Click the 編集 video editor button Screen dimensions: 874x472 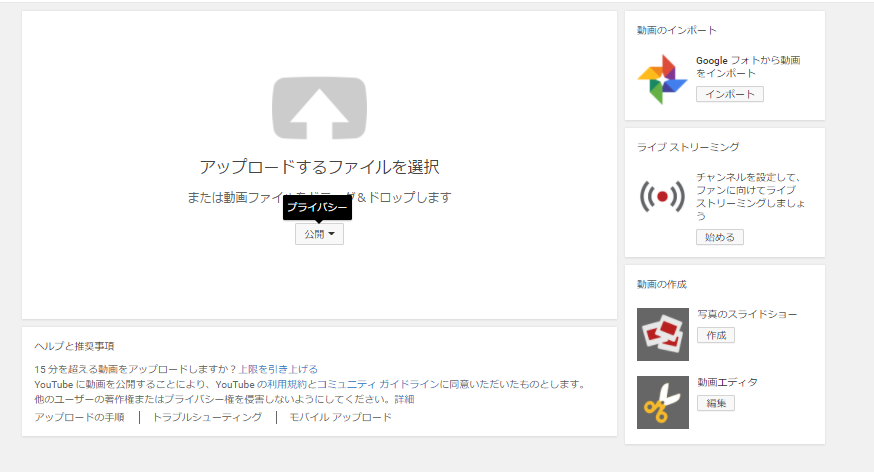coord(716,403)
